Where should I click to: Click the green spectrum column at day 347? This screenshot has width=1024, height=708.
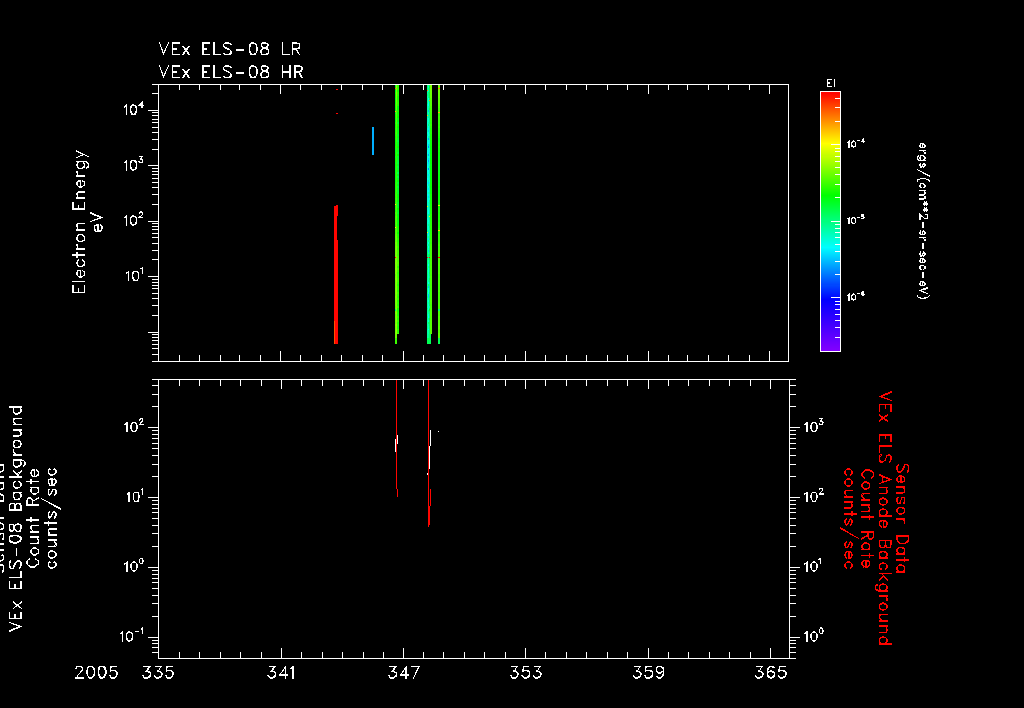point(396,214)
